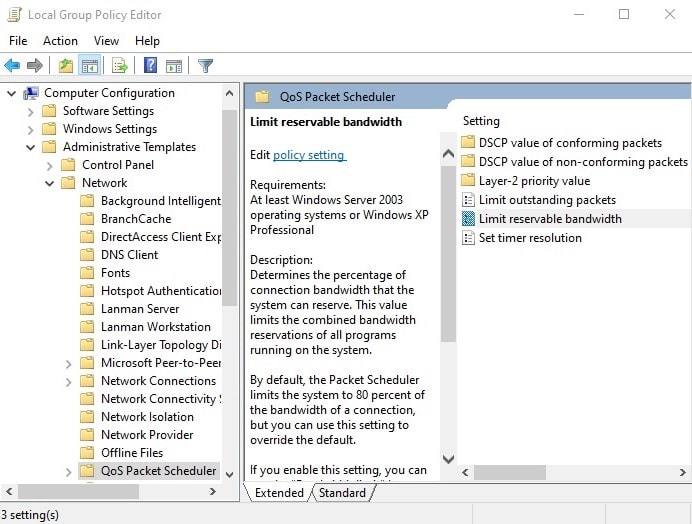This screenshot has width=692, height=524.
Task: Click the tree pane scroll down arrow
Action: (x=229, y=475)
